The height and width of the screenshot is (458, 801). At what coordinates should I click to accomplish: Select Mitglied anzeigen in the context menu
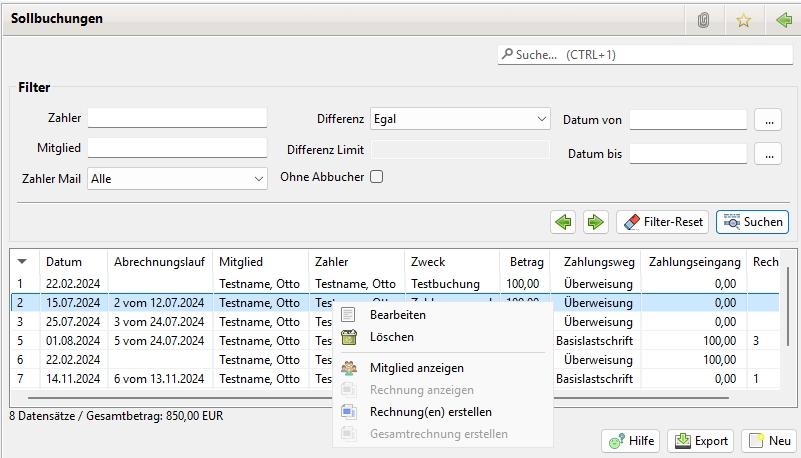[416, 368]
